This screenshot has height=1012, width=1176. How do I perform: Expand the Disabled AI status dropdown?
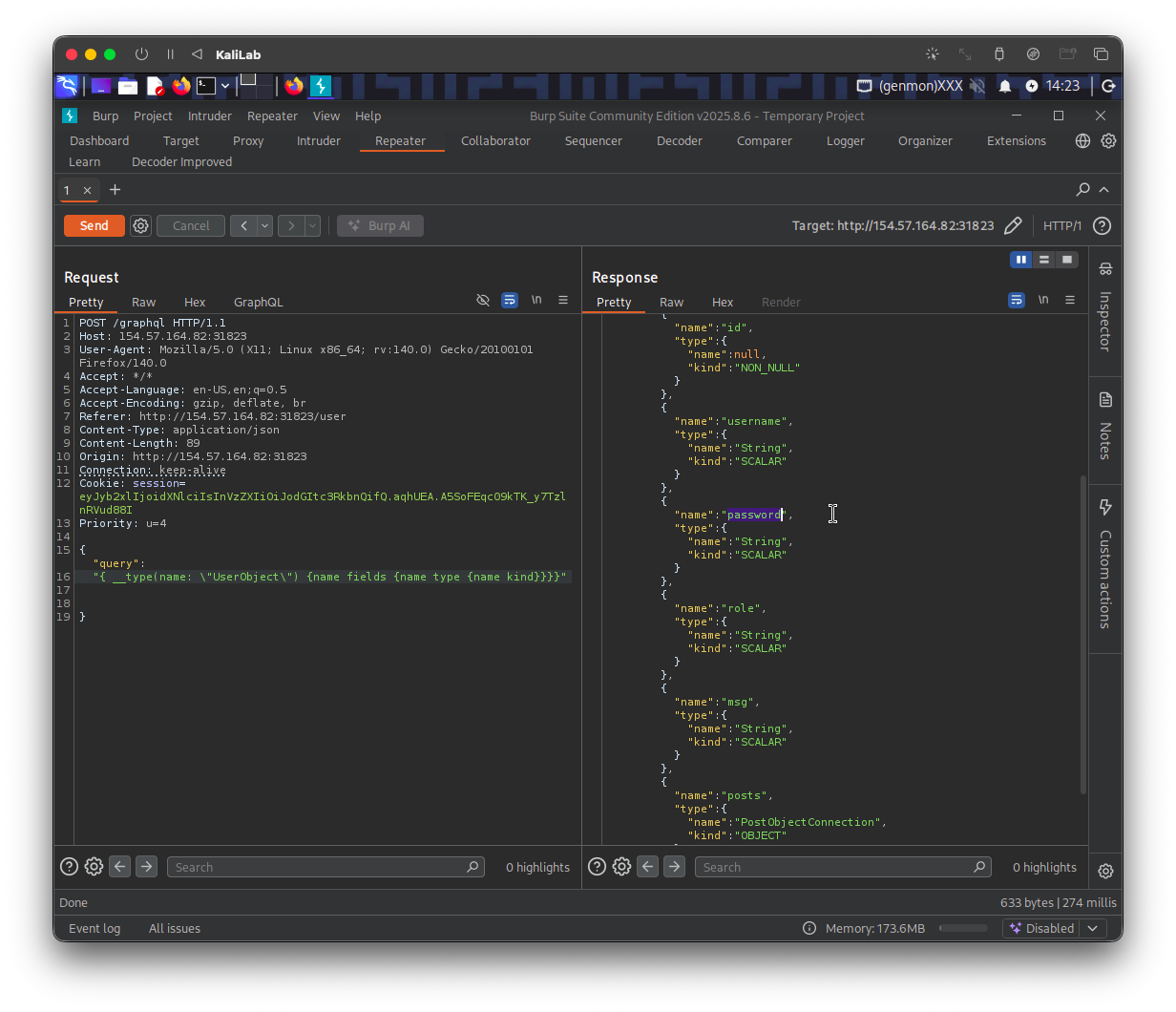click(x=1091, y=928)
